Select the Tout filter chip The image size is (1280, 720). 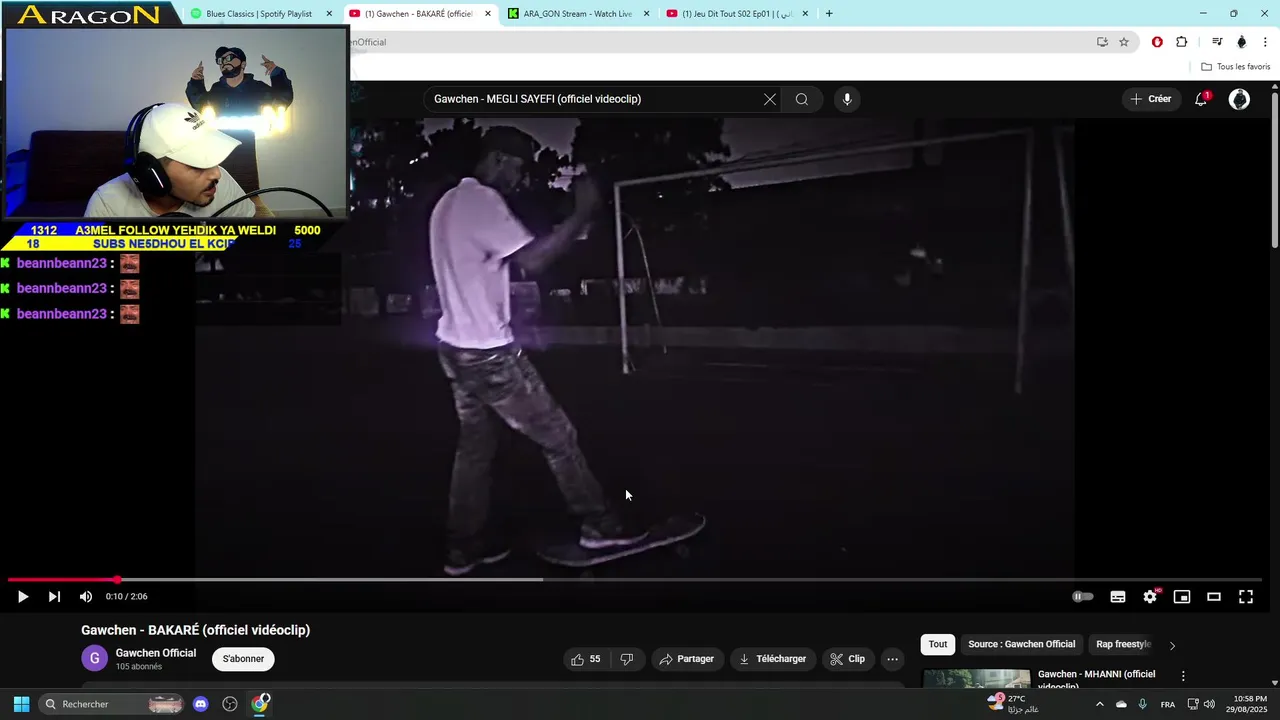tap(938, 645)
